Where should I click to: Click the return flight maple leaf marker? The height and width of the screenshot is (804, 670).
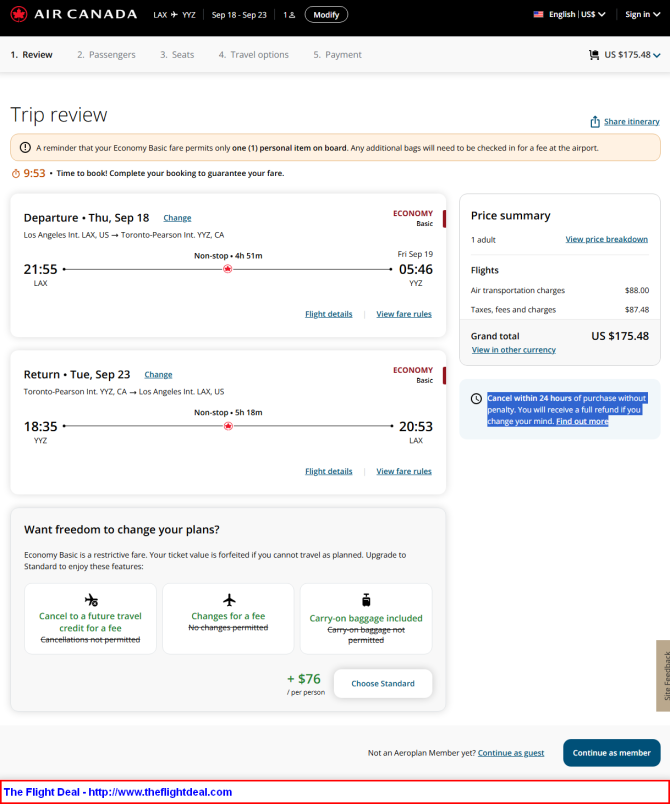[x=228, y=426]
